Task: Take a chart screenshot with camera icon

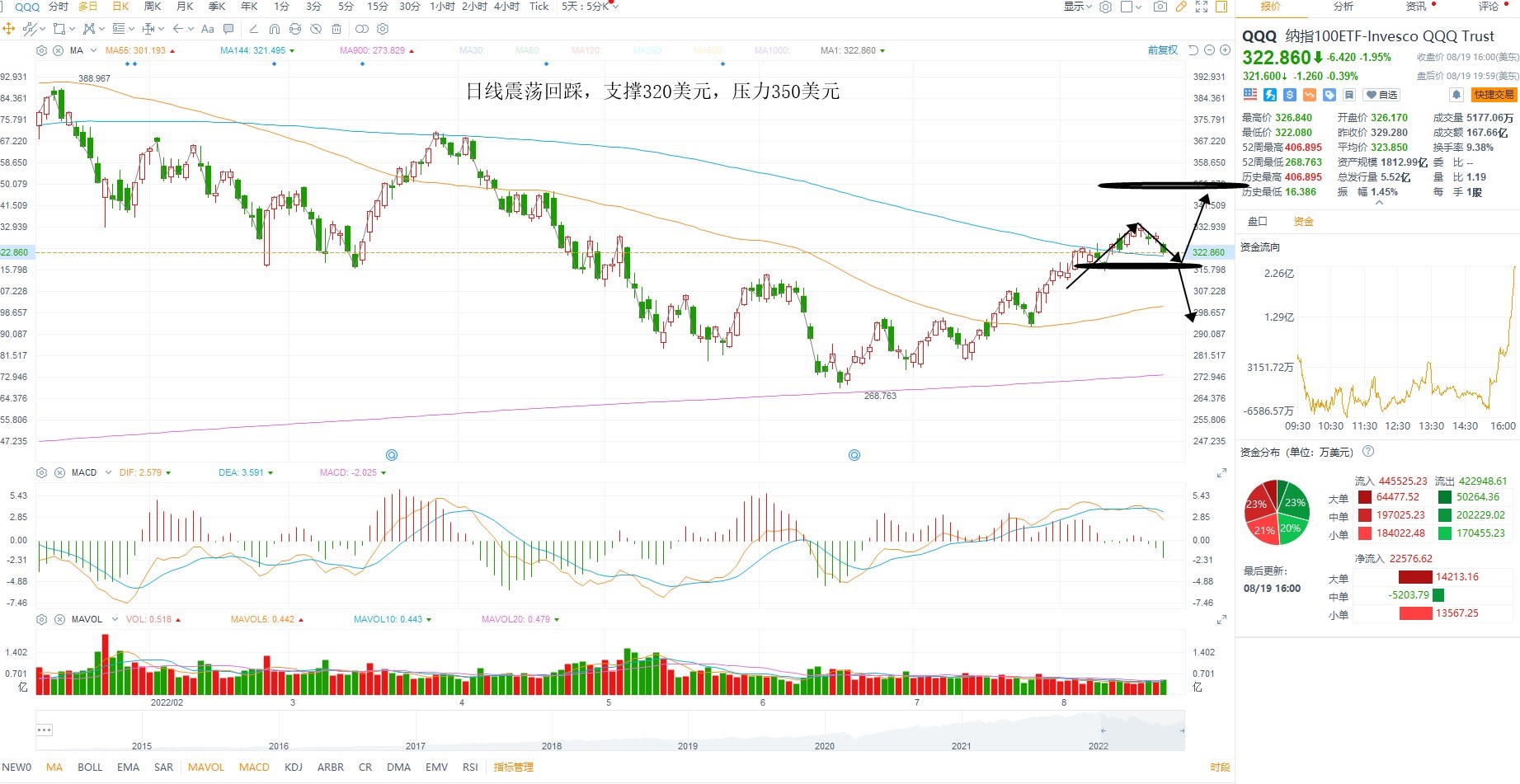Action: (1160, 7)
